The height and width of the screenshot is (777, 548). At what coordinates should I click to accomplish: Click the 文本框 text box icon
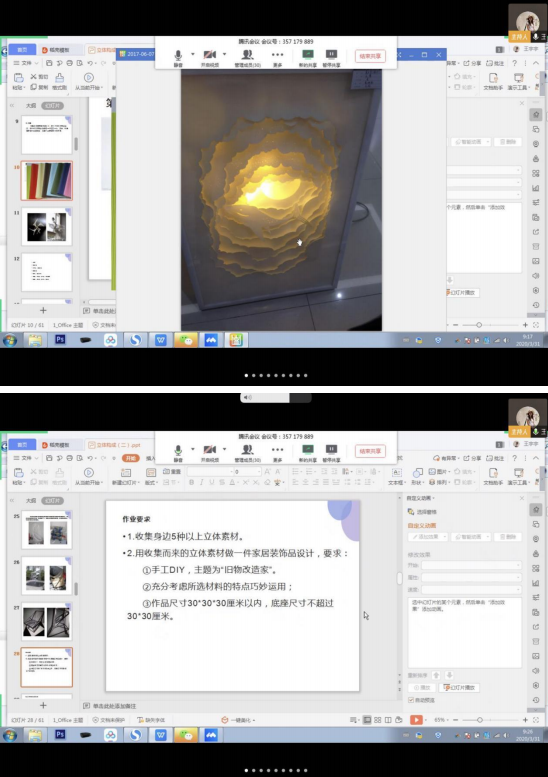point(395,476)
